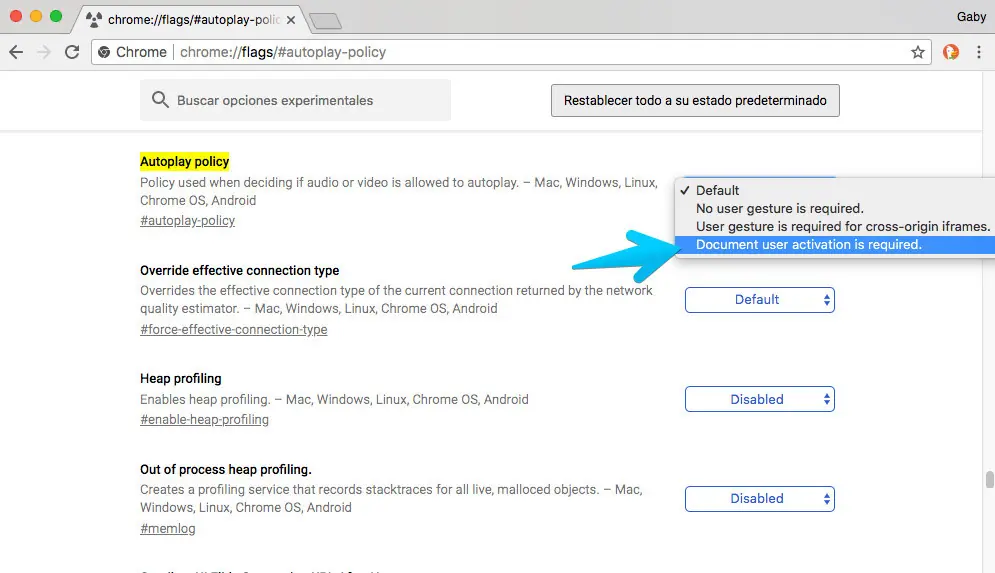This screenshot has height=573, width=995.
Task: Click the yellow minimize window button
Action: [36, 16]
